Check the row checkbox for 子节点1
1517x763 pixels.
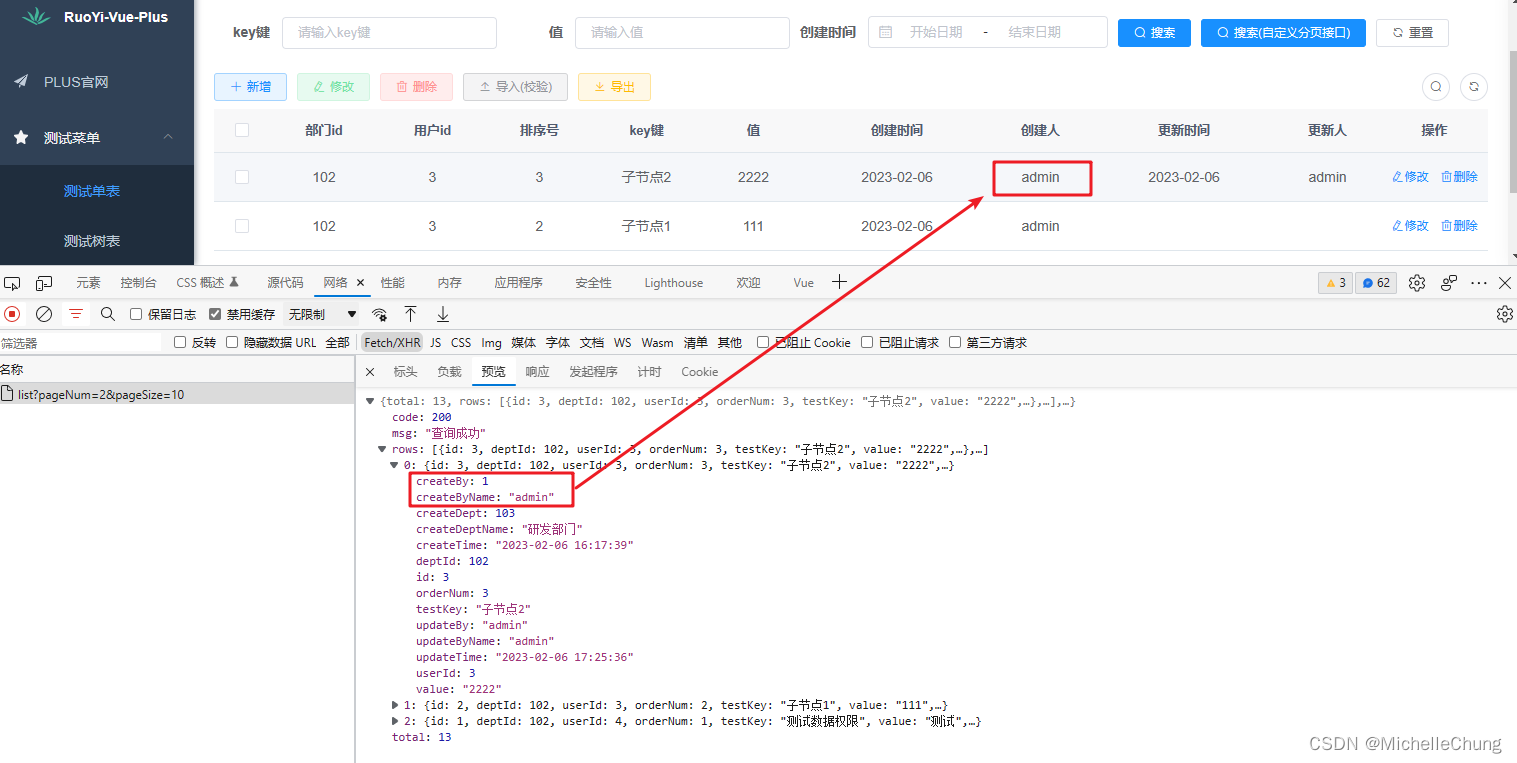point(241,226)
